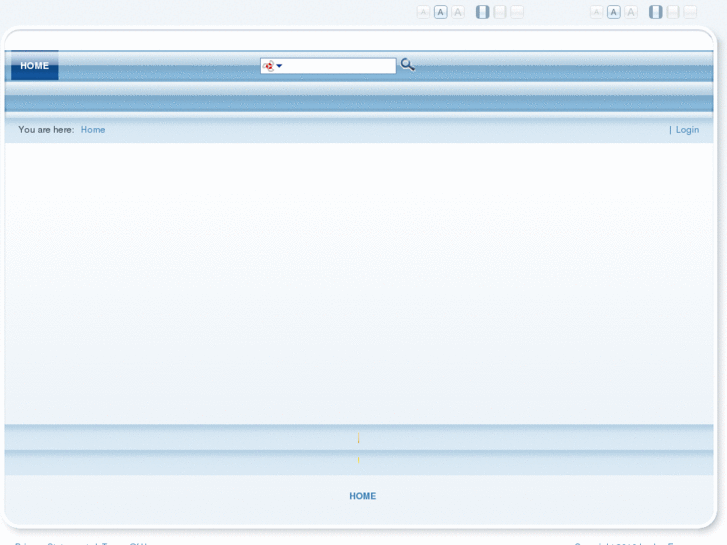Choose the middle page width icon in the right group

click(x=673, y=12)
